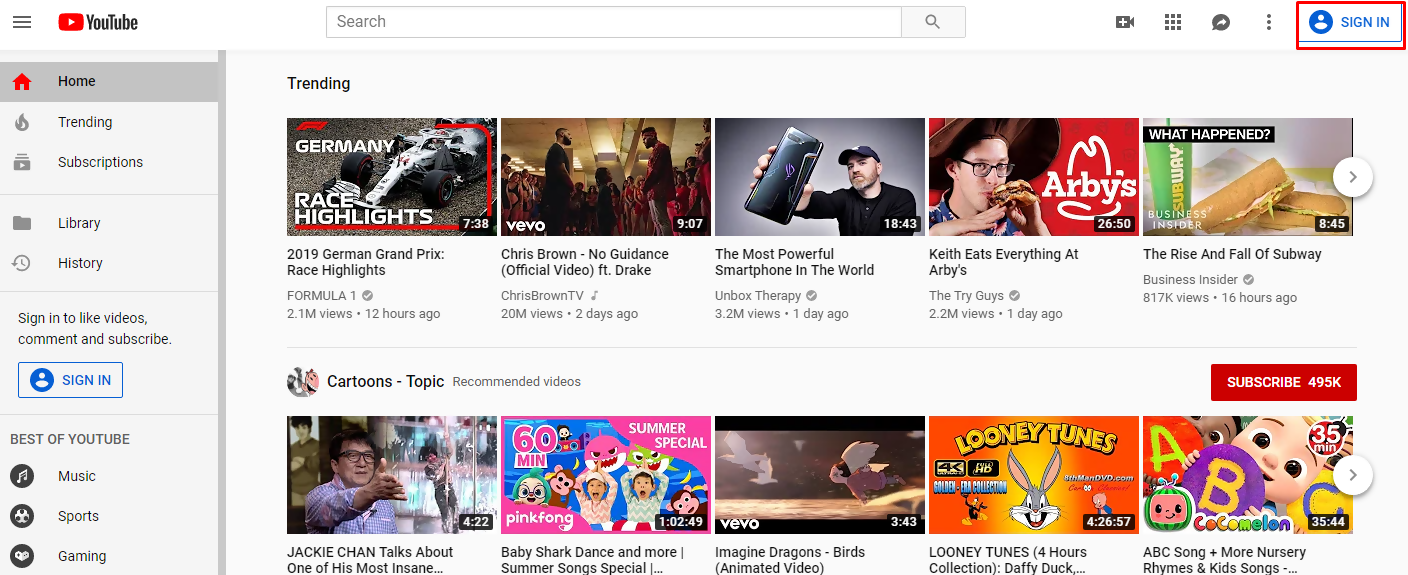1408x575 pixels.
Task: Open ChrisBrownTV channel link
Action: pos(543,296)
